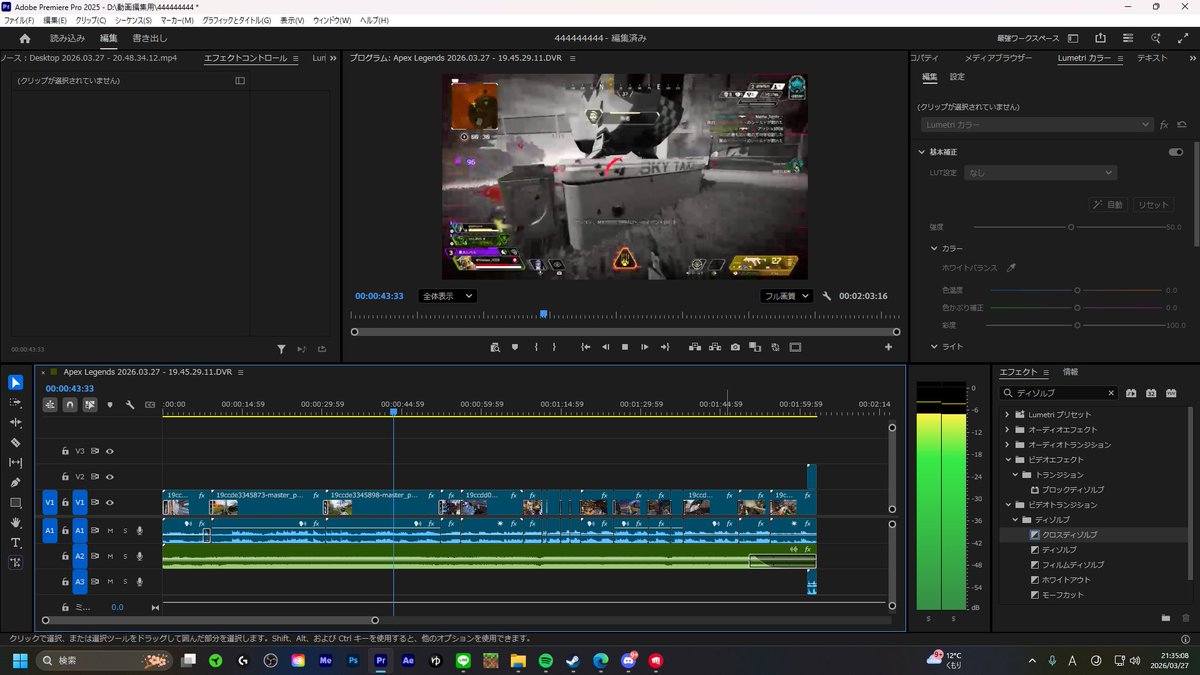
Task: Select the Type tool
Action: click(x=15, y=543)
